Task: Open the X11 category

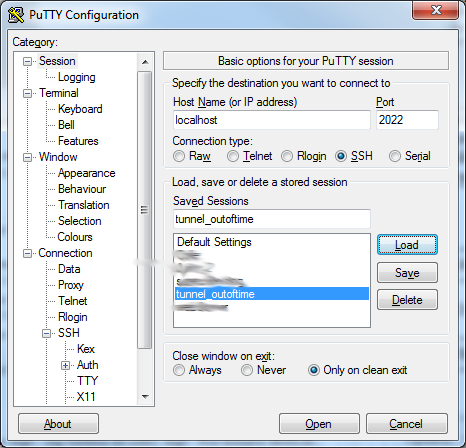Action: pos(86,397)
